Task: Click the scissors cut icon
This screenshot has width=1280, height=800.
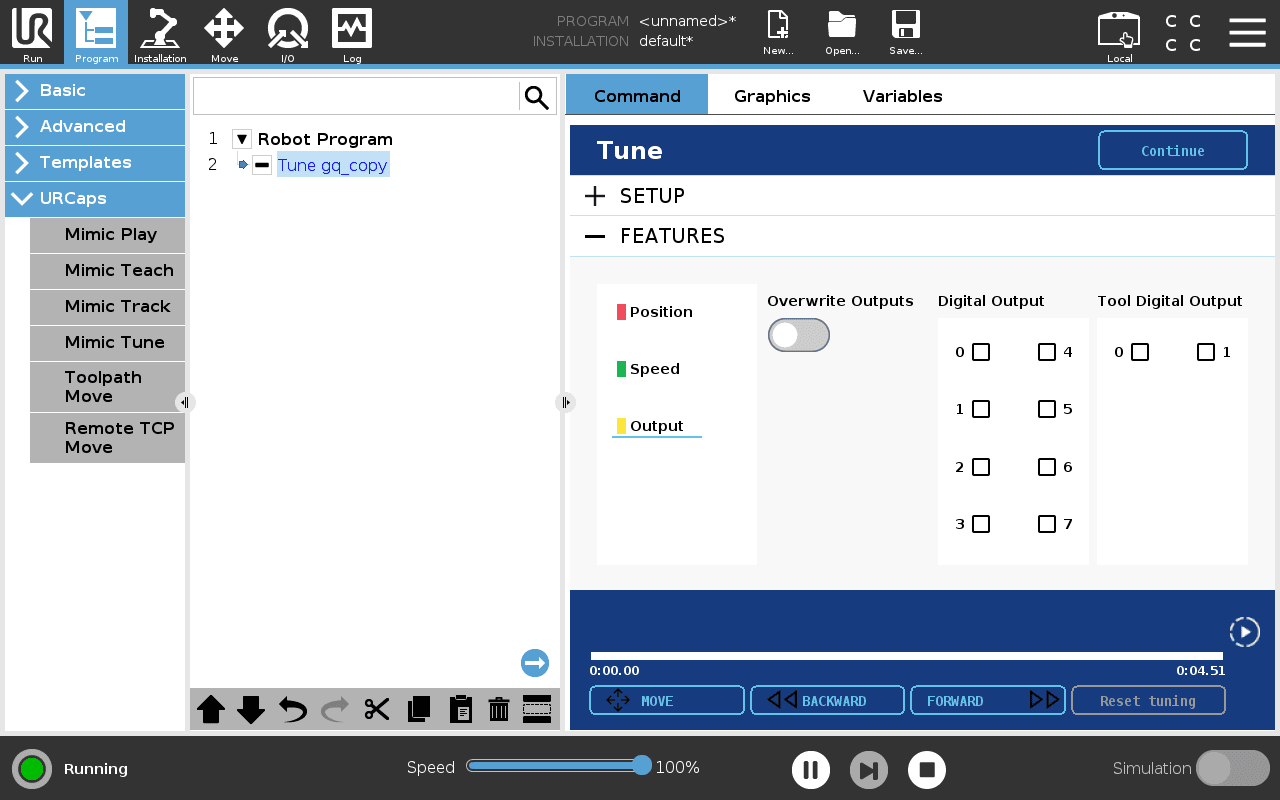Action: [x=377, y=710]
